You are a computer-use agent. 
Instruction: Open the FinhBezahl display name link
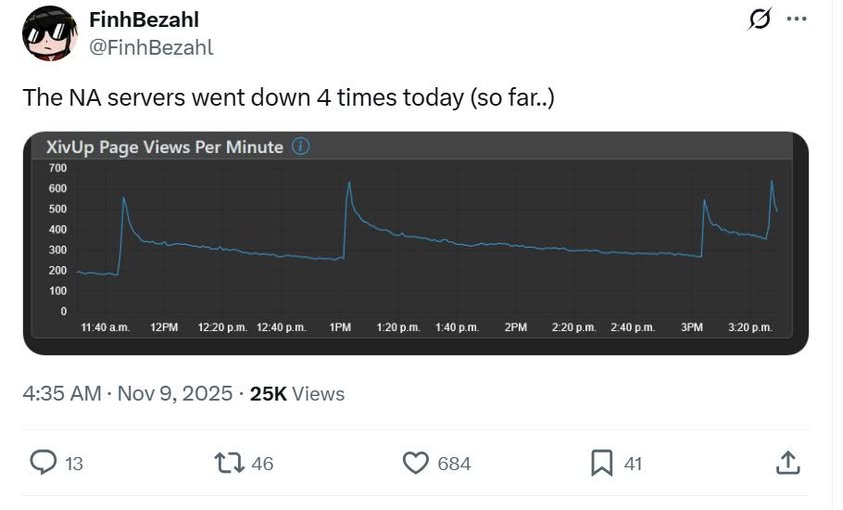[x=143, y=21]
